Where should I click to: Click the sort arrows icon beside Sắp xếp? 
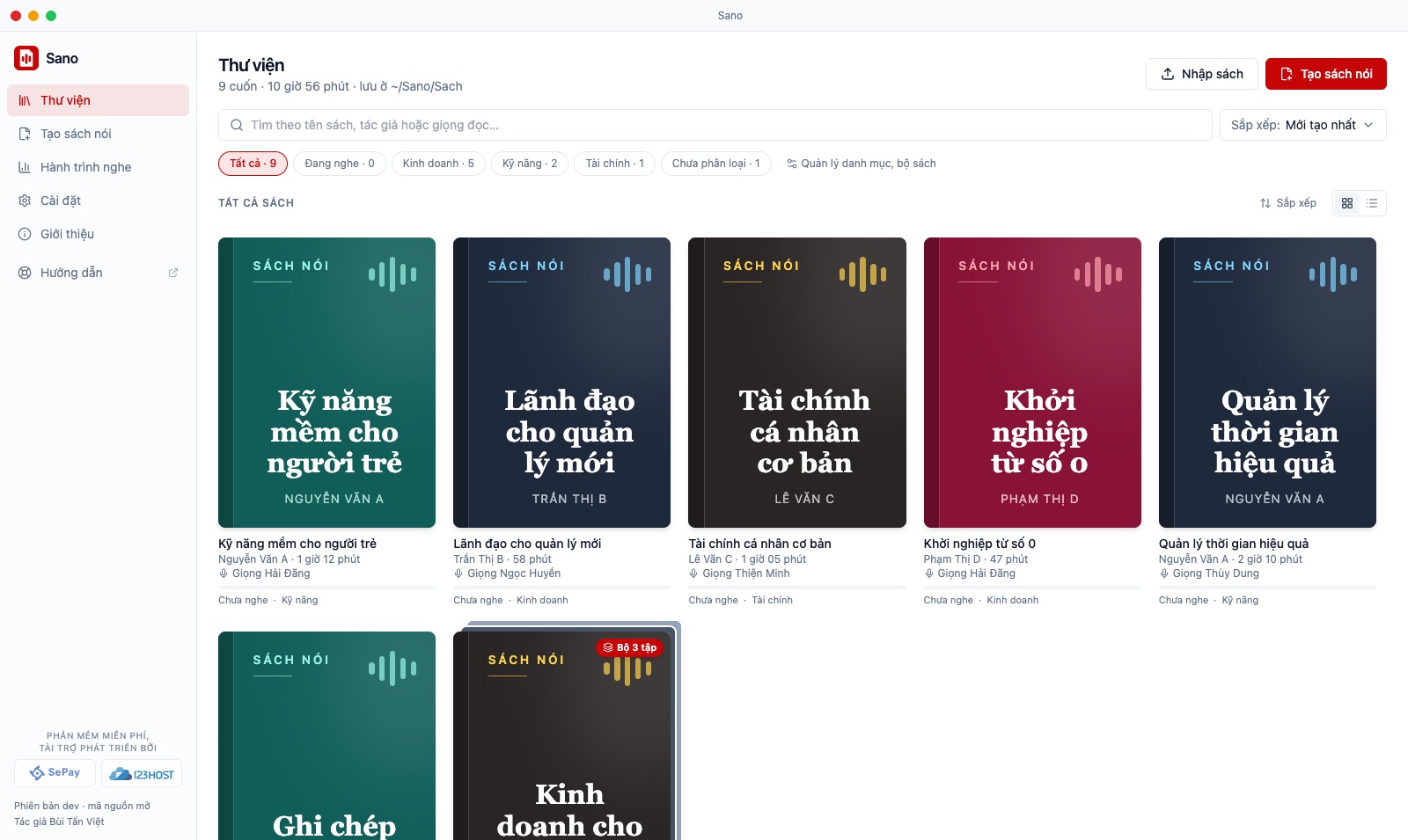click(1265, 203)
